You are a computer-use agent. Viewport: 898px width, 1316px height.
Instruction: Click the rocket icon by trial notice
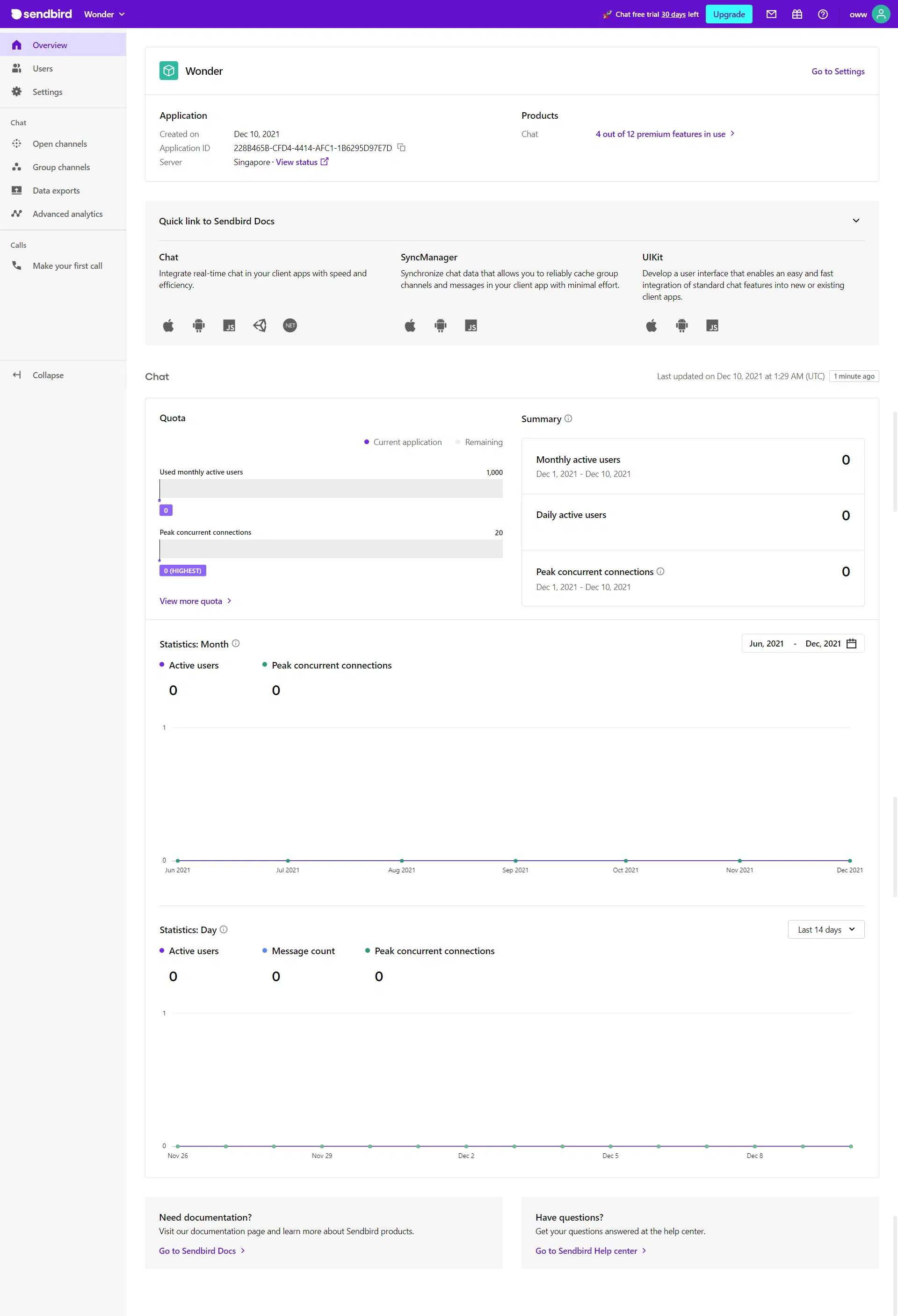[607, 14]
